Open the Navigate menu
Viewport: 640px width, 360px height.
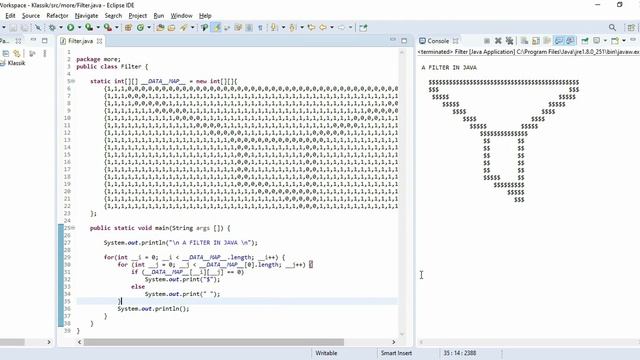tap(86, 16)
